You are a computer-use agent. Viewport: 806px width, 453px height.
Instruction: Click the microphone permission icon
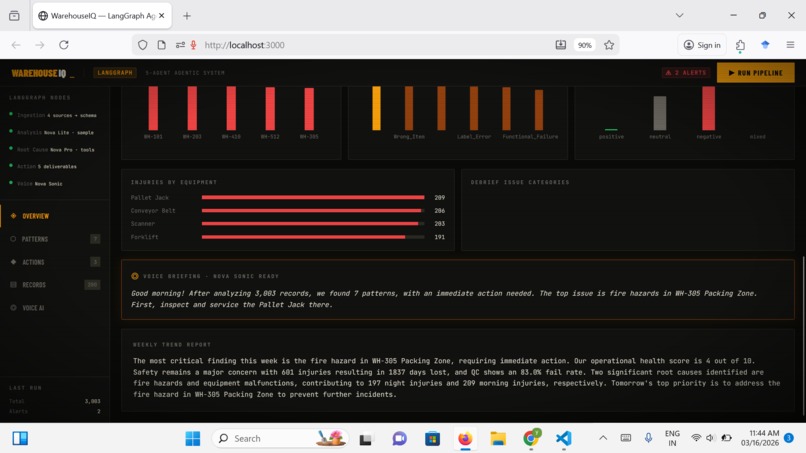click(193, 45)
